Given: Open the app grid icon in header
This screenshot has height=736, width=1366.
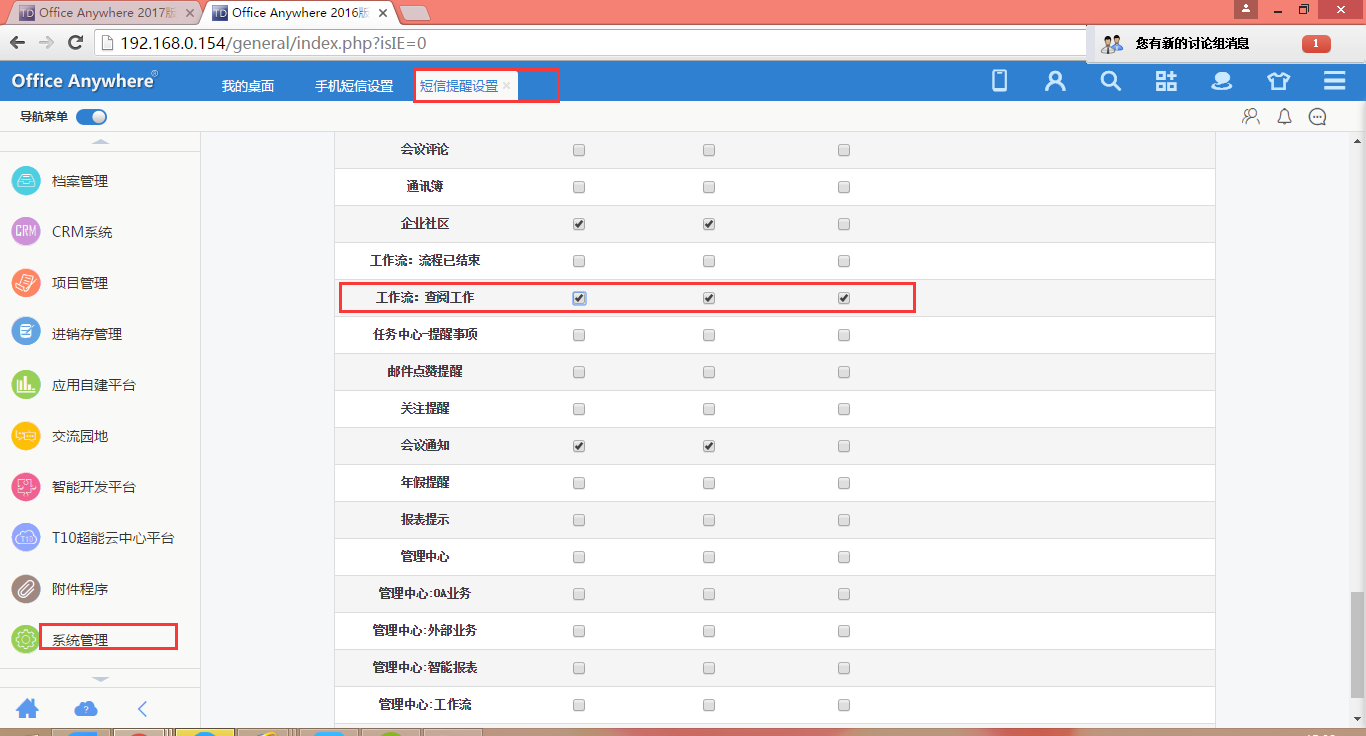Looking at the screenshot, I should coord(1166,82).
